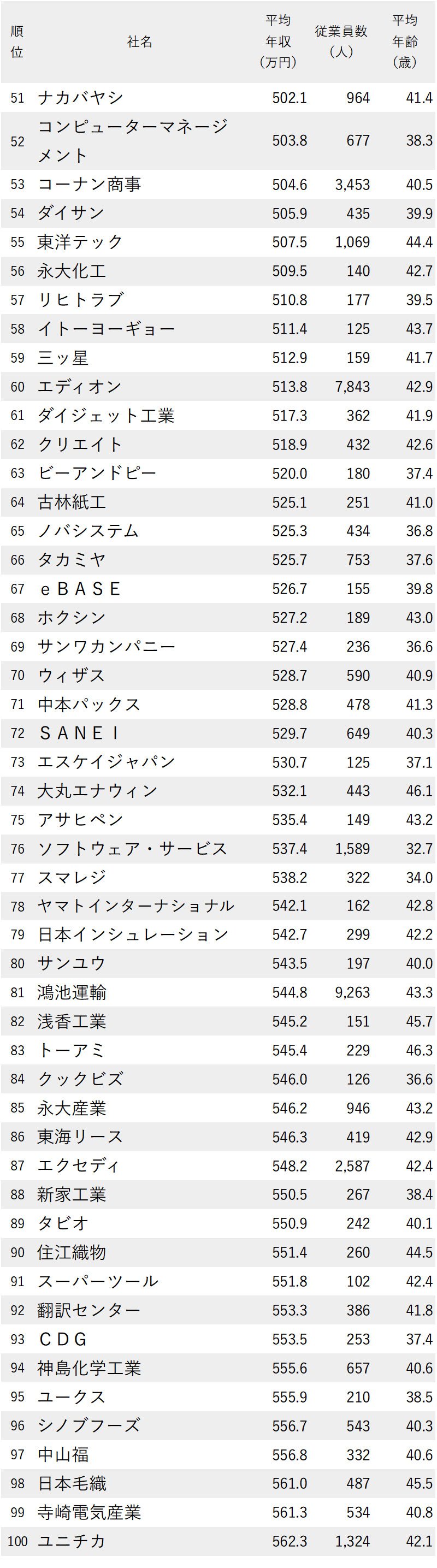The image size is (437, 1568).
Task: Click average salary value 562.3
Action: [x=290, y=1541]
